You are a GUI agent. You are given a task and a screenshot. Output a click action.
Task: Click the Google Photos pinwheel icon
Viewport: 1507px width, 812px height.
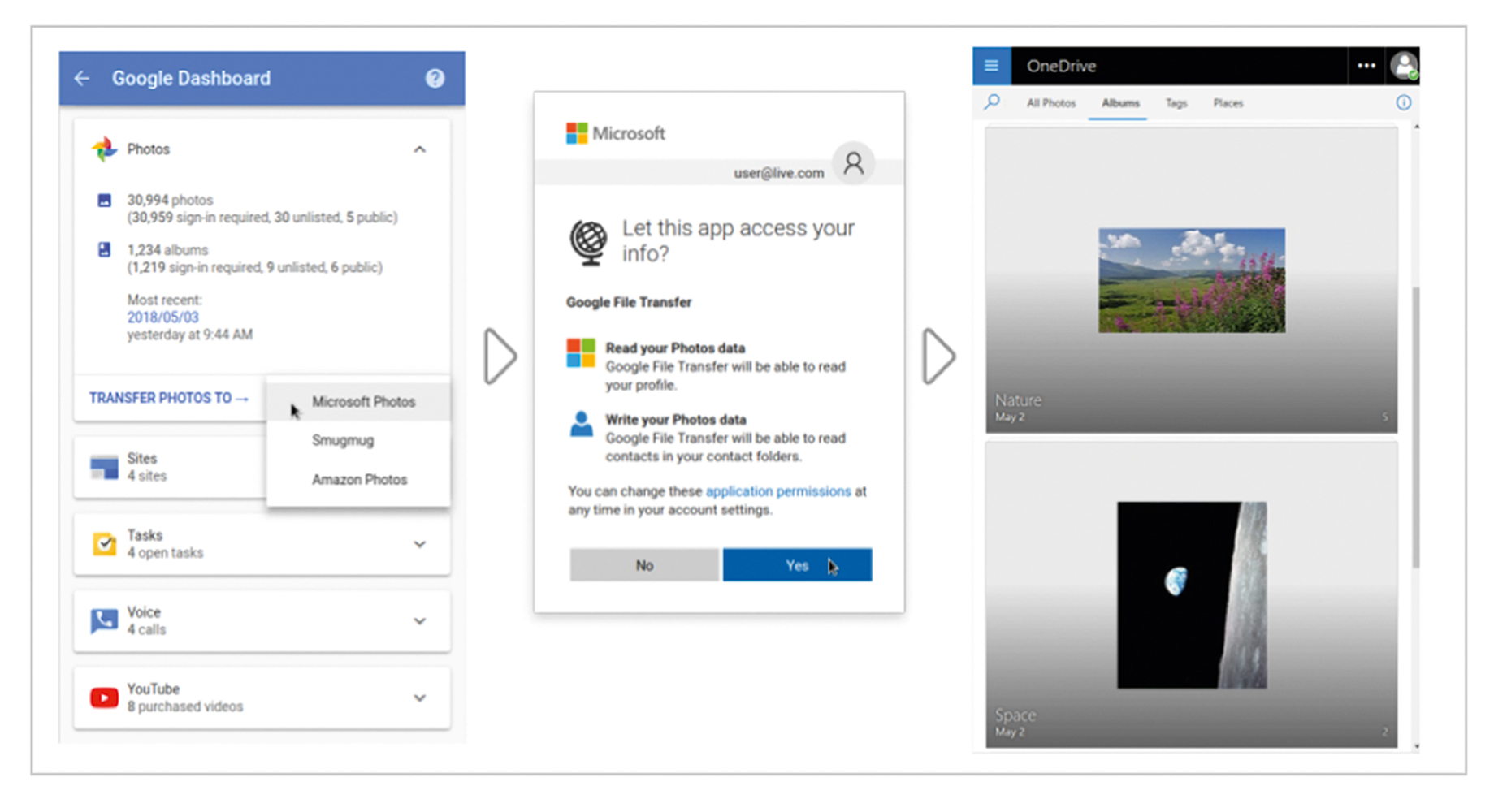[x=104, y=149]
